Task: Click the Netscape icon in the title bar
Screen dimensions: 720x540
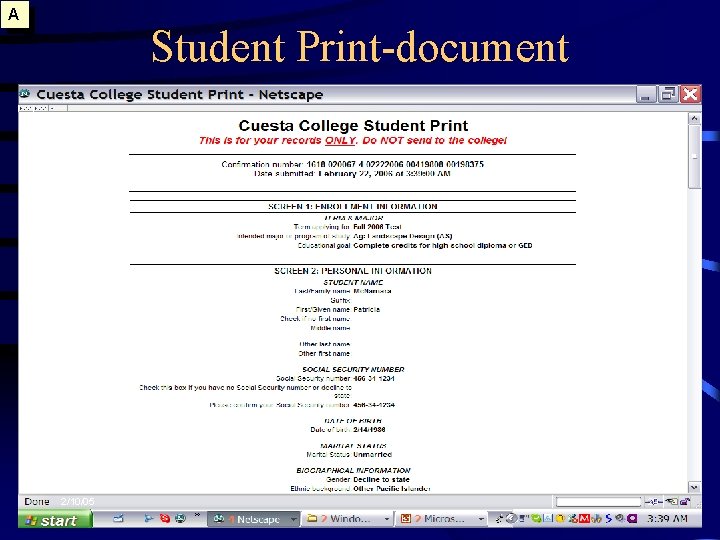Action: tap(24, 94)
